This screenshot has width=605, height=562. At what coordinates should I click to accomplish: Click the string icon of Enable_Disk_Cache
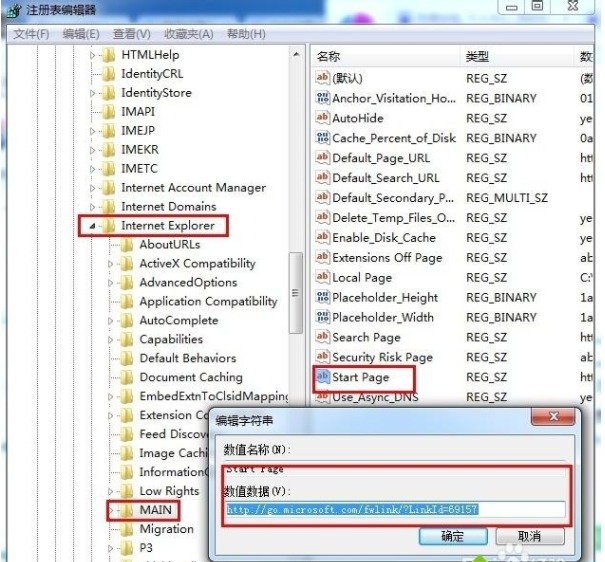pyautogui.click(x=322, y=237)
